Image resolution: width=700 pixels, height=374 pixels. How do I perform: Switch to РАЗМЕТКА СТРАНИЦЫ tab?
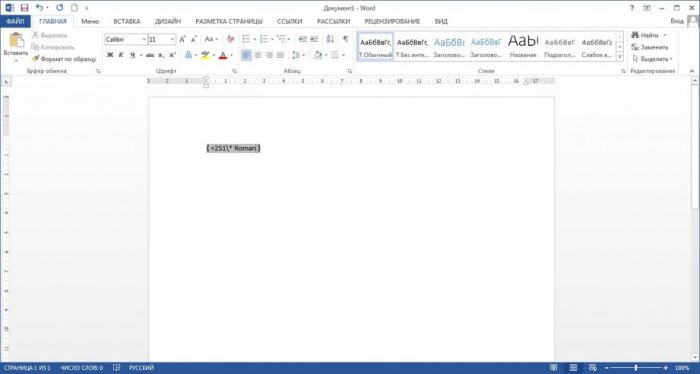coord(229,21)
